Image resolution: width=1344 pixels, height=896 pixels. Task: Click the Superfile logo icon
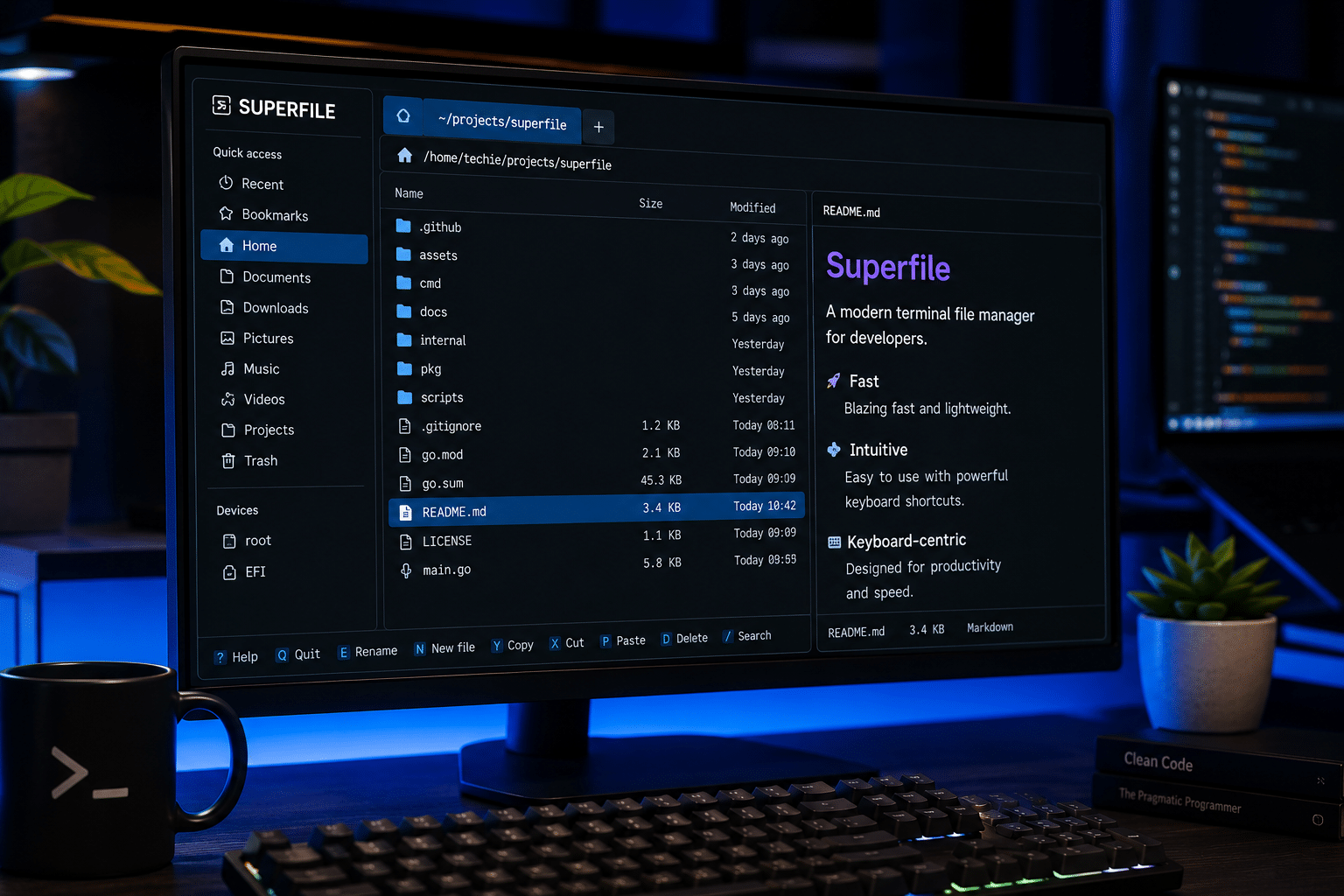click(x=221, y=106)
